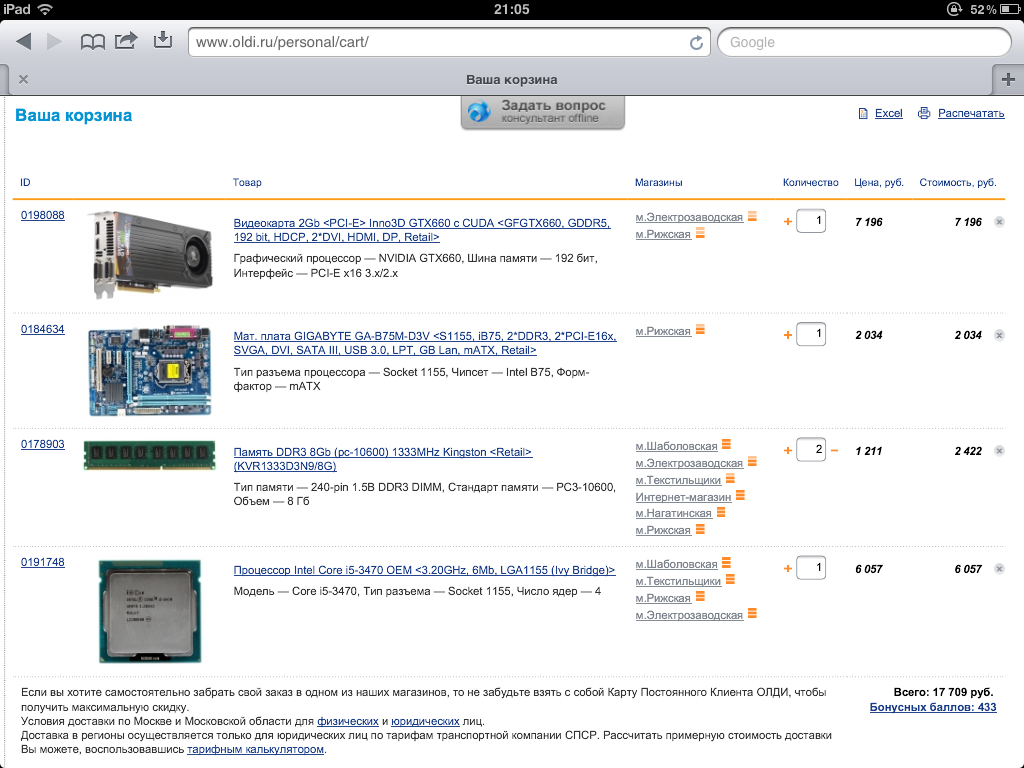The width and height of the screenshot is (1024, 768).
Task: Tap the URL address field
Action: [x=449, y=42]
